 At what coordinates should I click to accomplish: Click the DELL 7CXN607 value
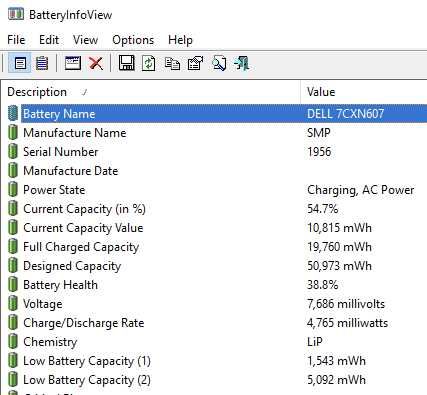point(345,114)
